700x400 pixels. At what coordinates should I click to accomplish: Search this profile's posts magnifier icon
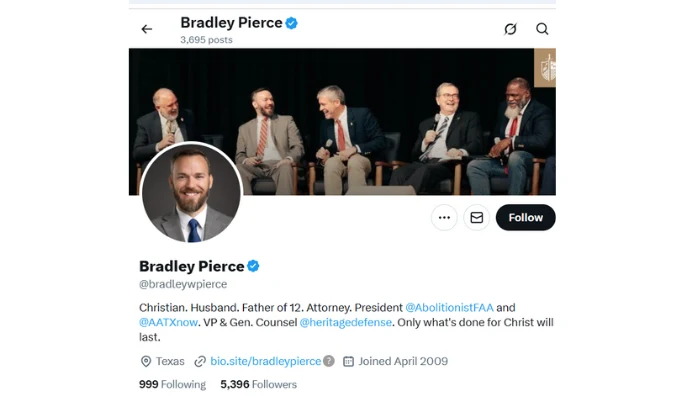coord(542,29)
